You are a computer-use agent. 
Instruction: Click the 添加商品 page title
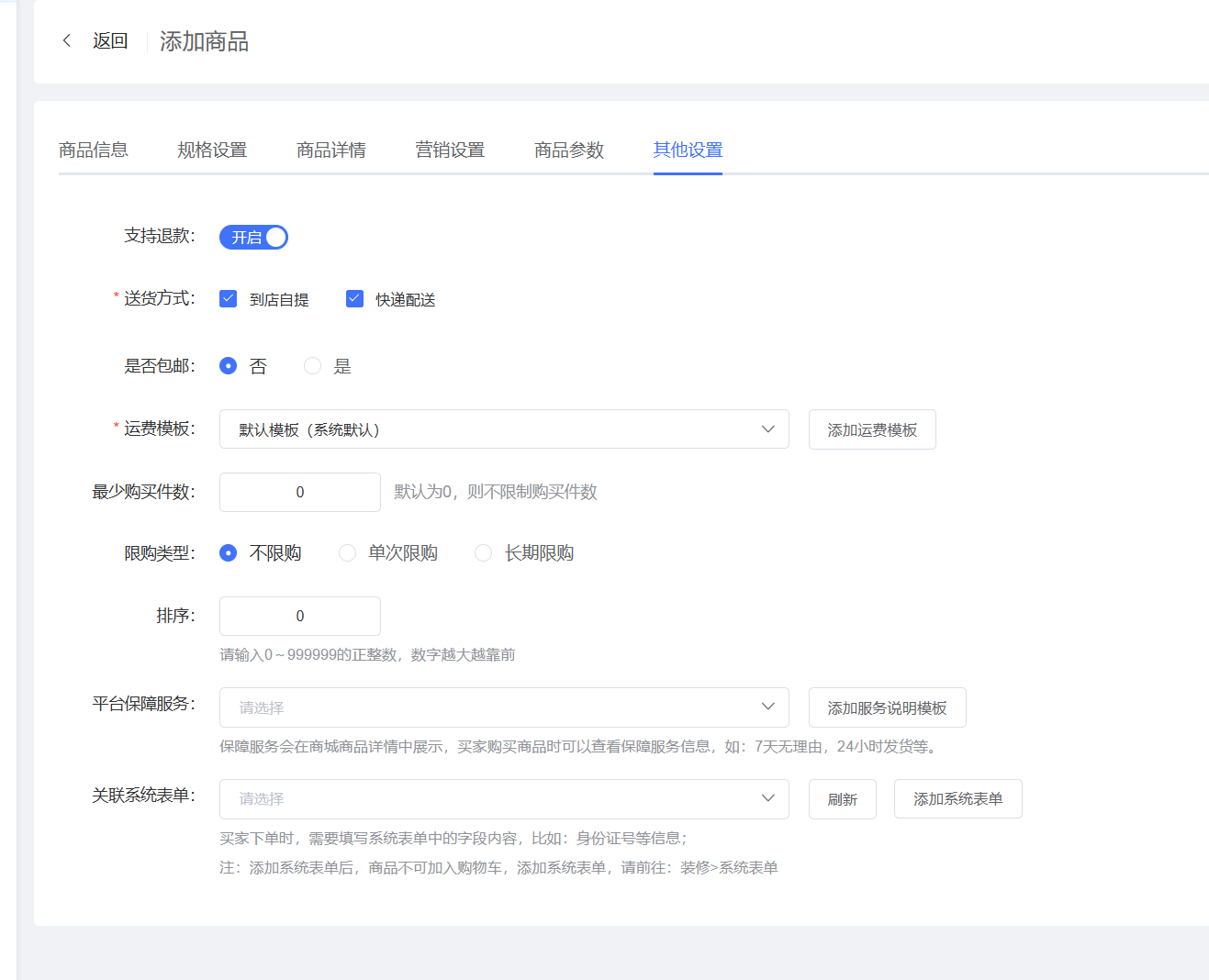[x=204, y=41]
